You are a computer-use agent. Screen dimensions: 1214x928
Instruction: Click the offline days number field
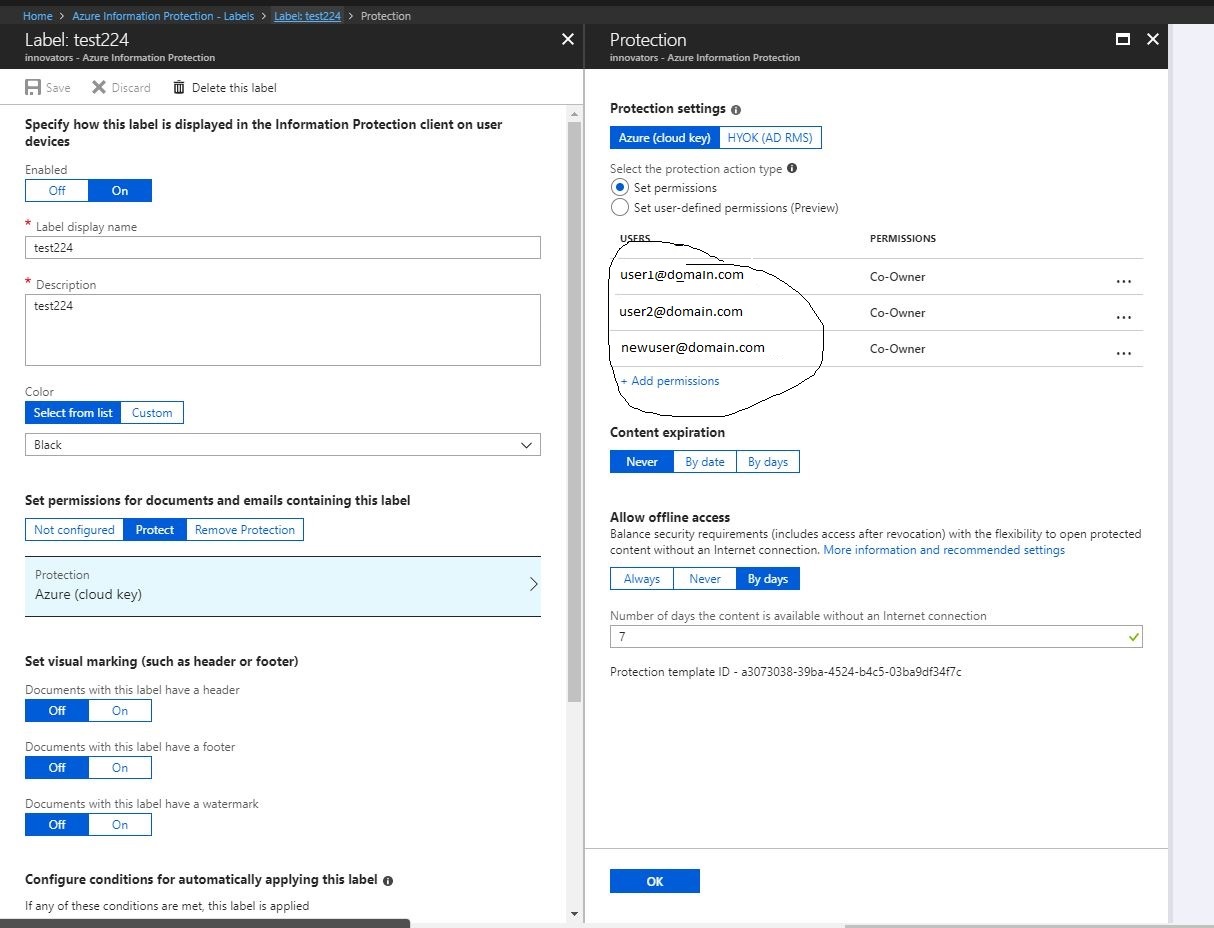[876, 637]
